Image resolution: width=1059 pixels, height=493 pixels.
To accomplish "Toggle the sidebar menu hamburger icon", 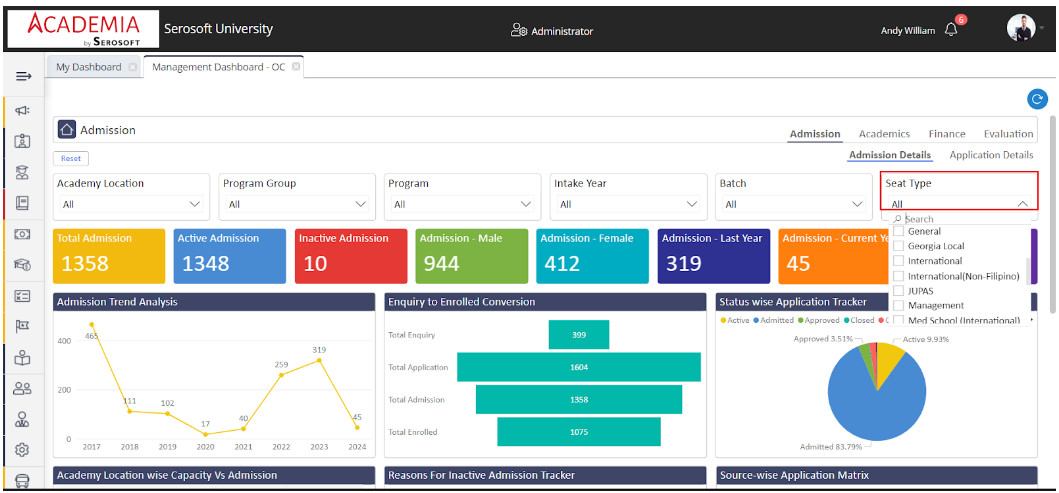I will click(x=23, y=76).
